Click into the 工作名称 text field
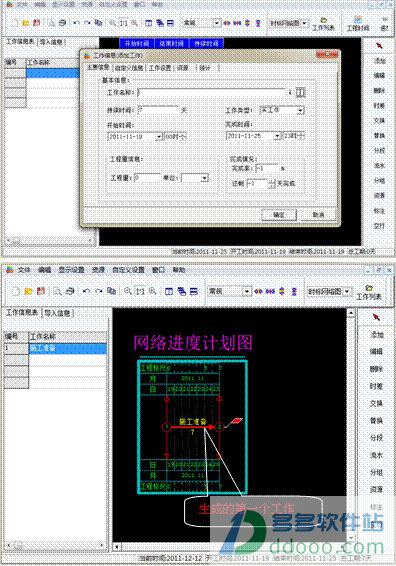 coord(212,93)
